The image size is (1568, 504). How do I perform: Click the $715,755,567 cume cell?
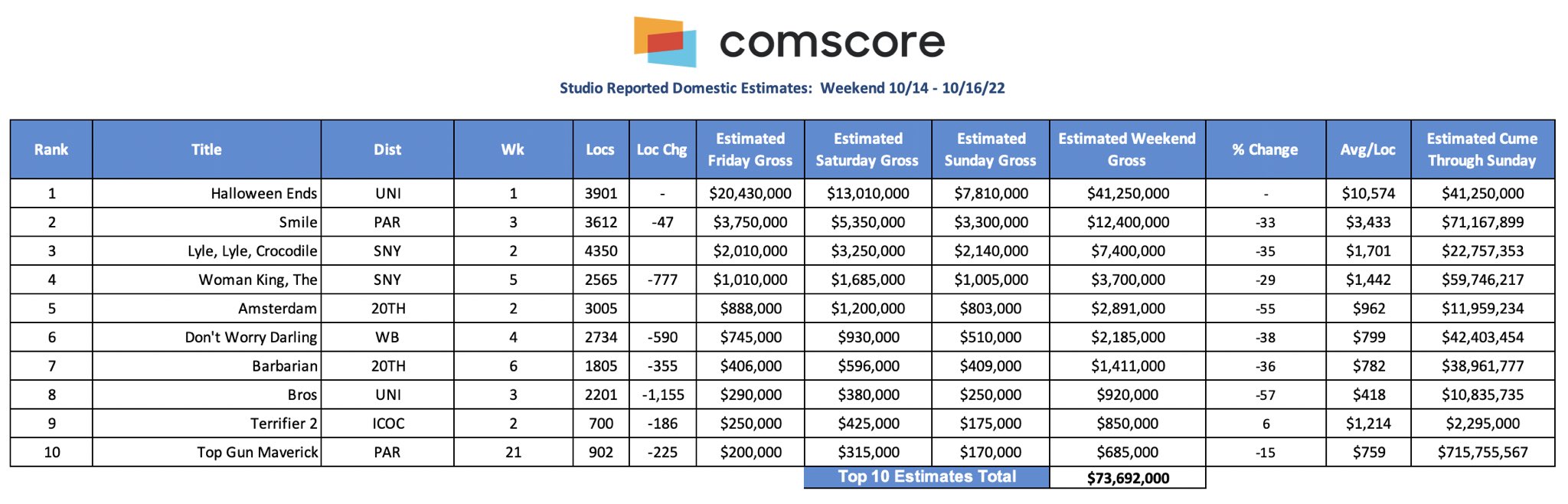coord(1482,453)
